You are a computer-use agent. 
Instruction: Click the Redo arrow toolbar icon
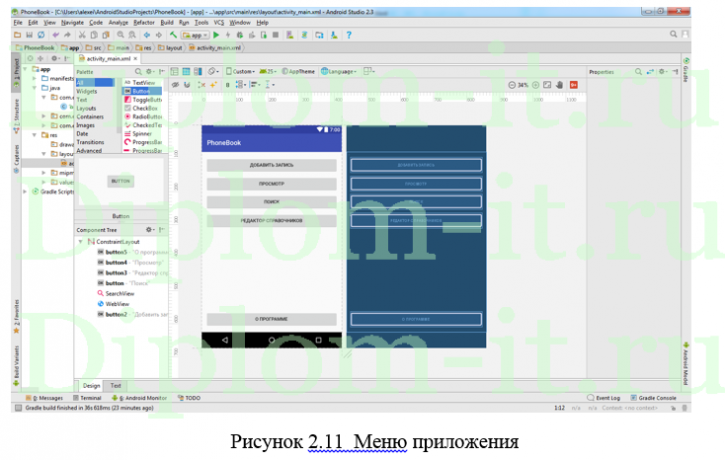(x=68, y=35)
